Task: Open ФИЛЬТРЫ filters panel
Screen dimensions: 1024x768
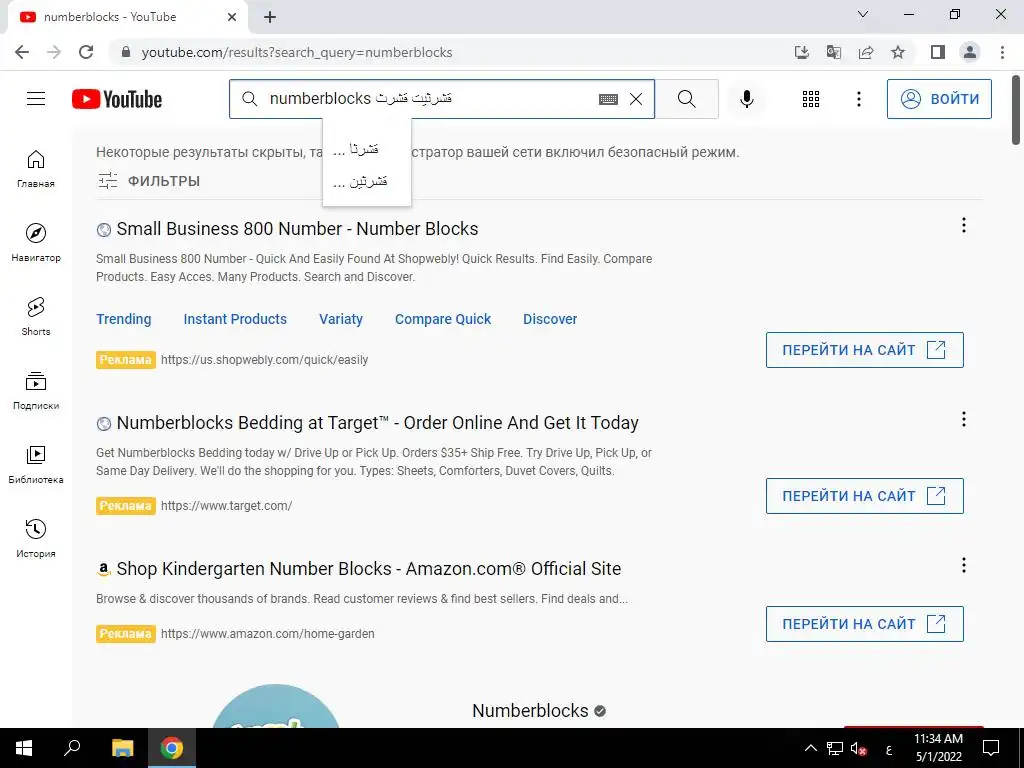Action: click(x=149, y=181)
